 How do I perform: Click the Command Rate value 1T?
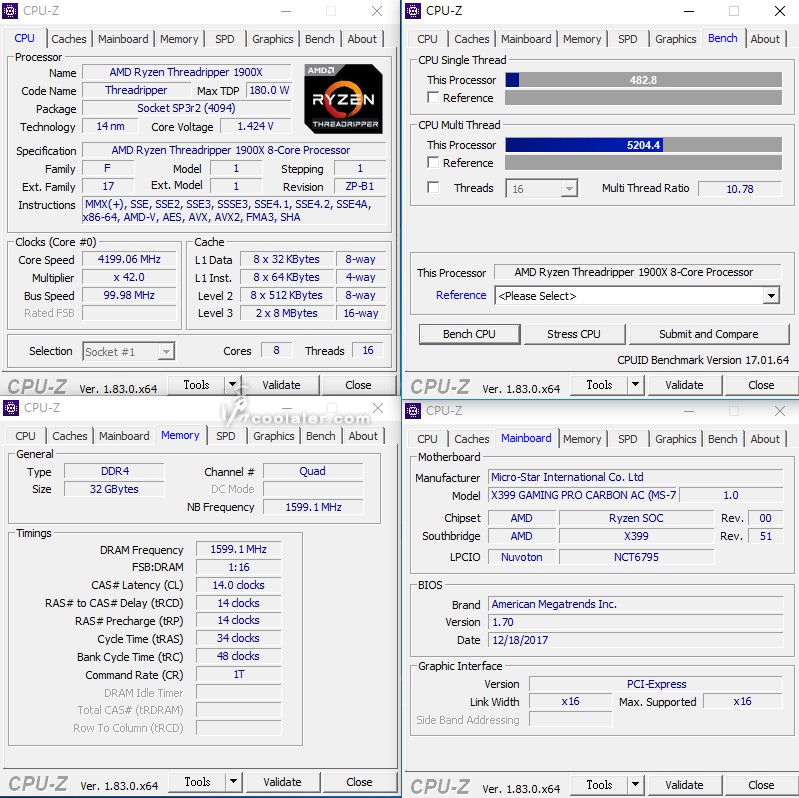click(238, 674)
